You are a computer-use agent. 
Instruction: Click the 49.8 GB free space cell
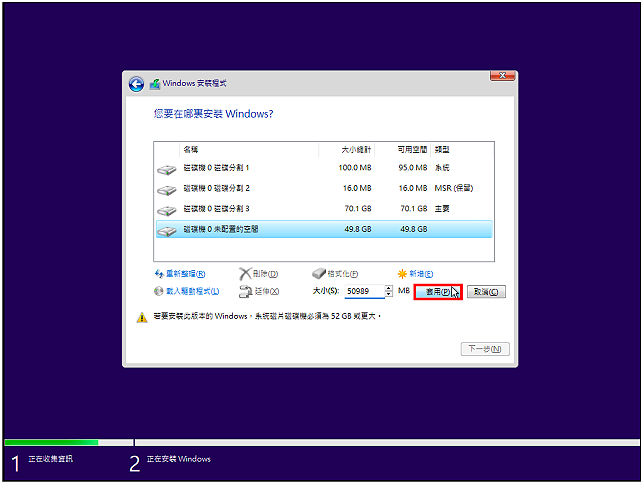[x=414, y=229]
